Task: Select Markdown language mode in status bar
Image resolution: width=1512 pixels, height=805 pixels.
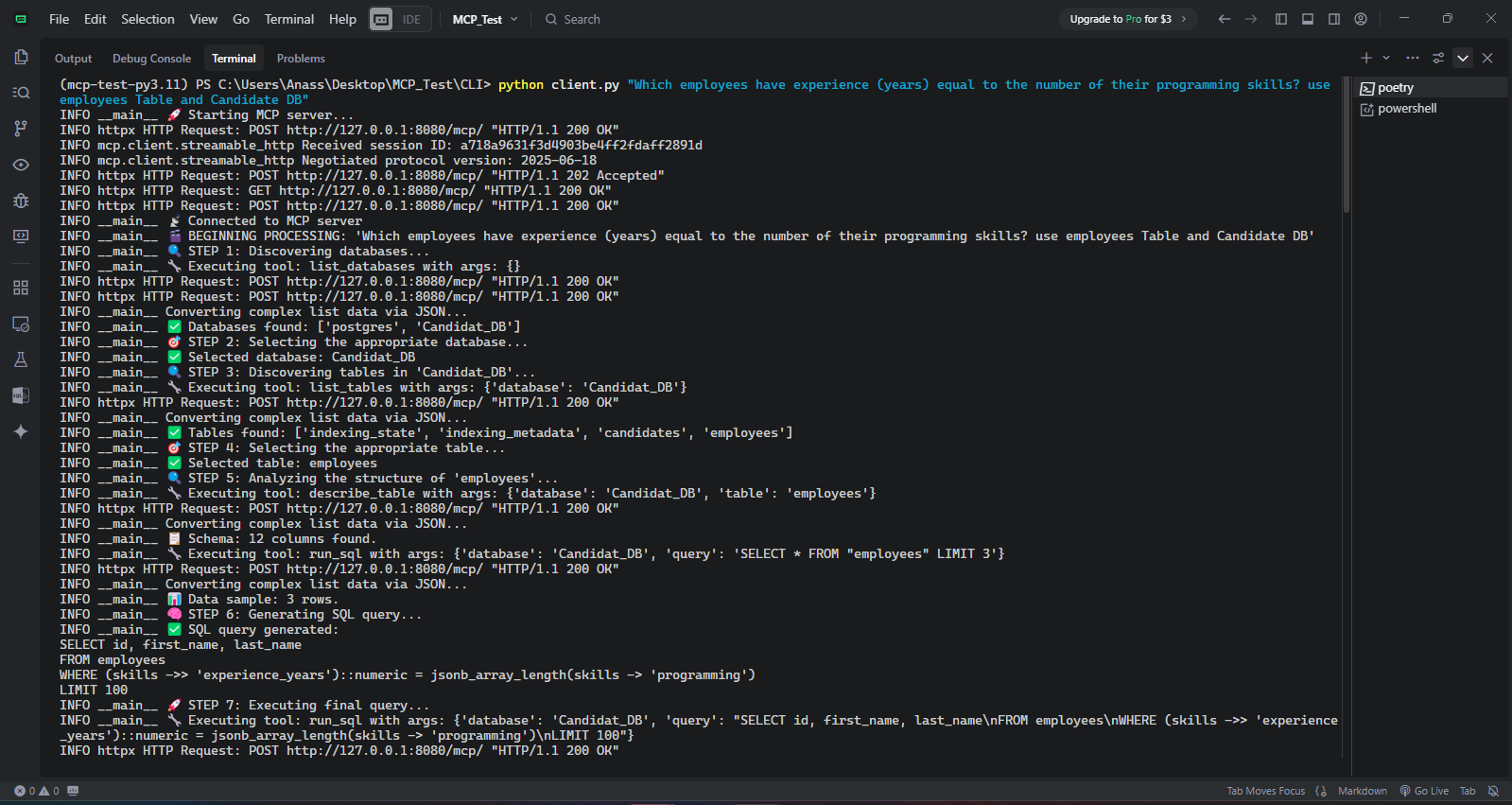Action: click(1363, 791)
